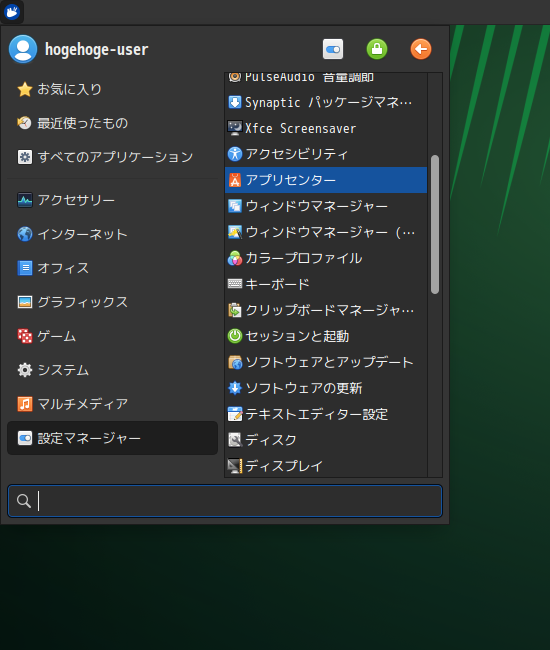The width and height of the screenshot is (550, 650).
Task: Select the お気に入り category
Action: coord(112,89)
